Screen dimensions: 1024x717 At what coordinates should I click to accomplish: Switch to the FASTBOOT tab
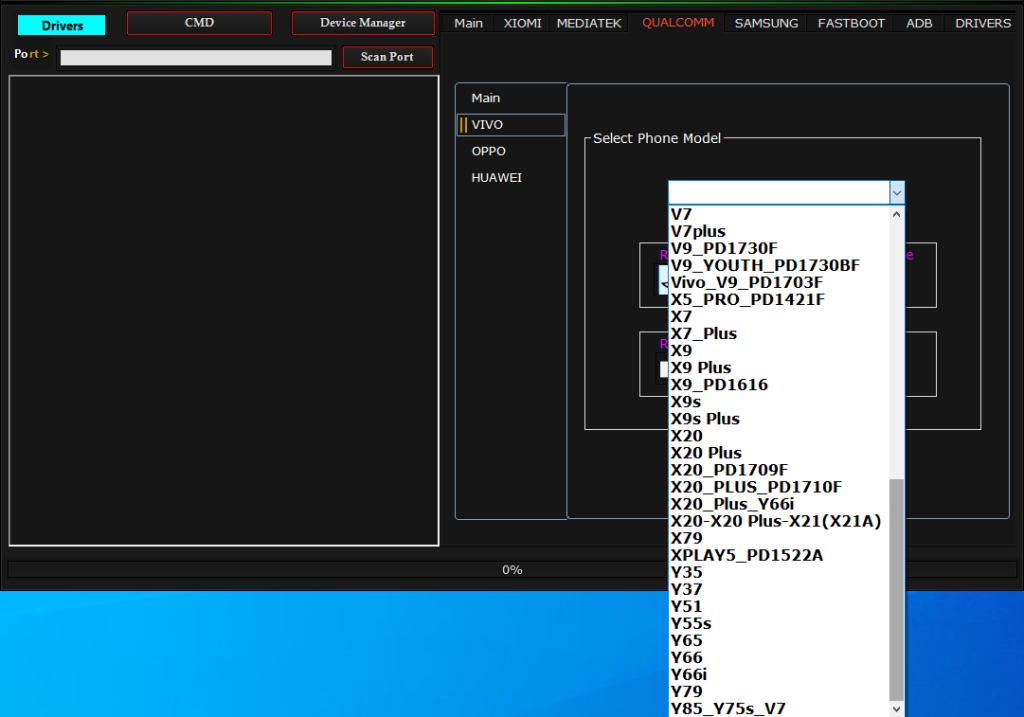click(851, 24)
